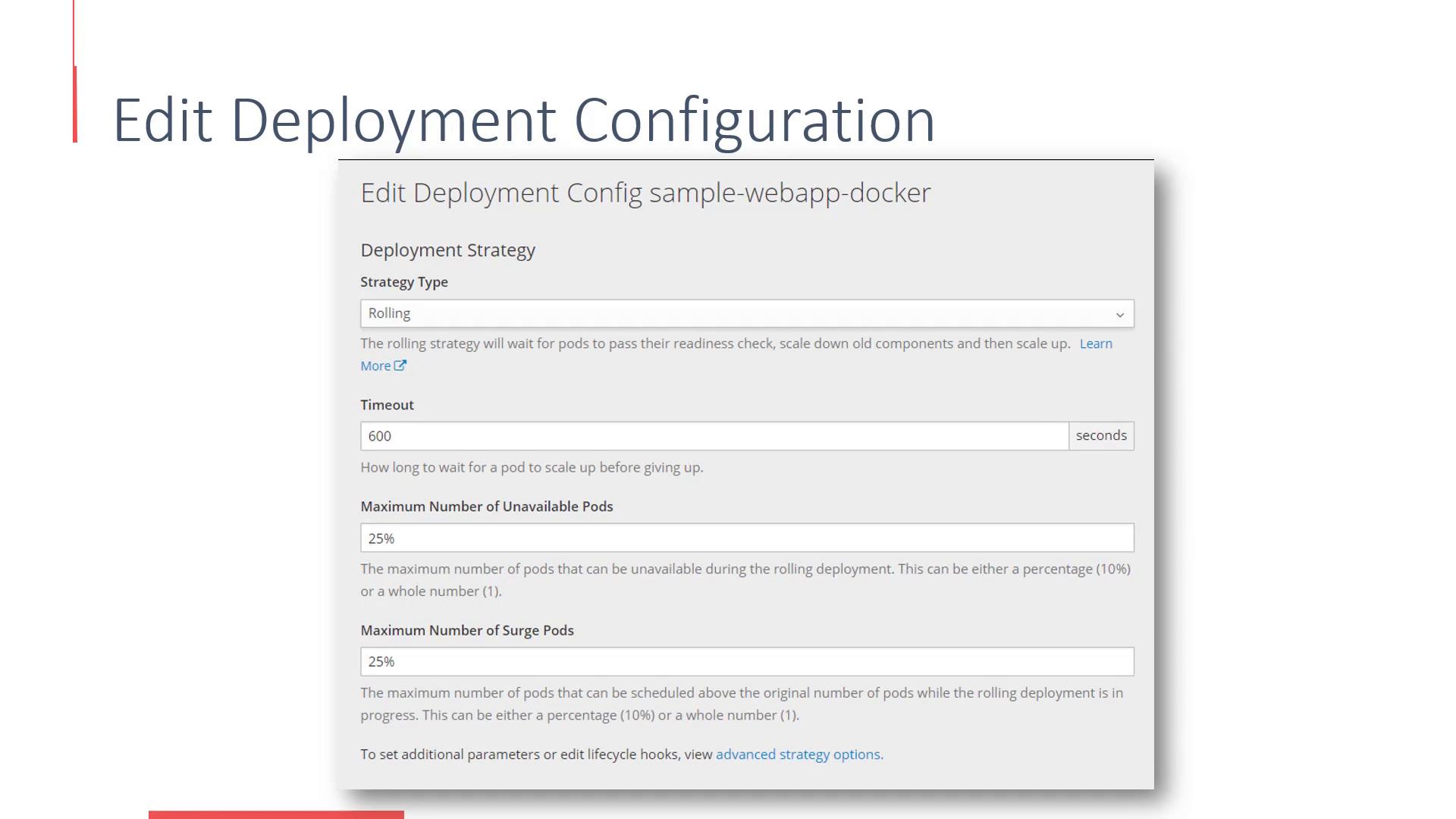Click the external link icon beside More

(x=400, y=366)
